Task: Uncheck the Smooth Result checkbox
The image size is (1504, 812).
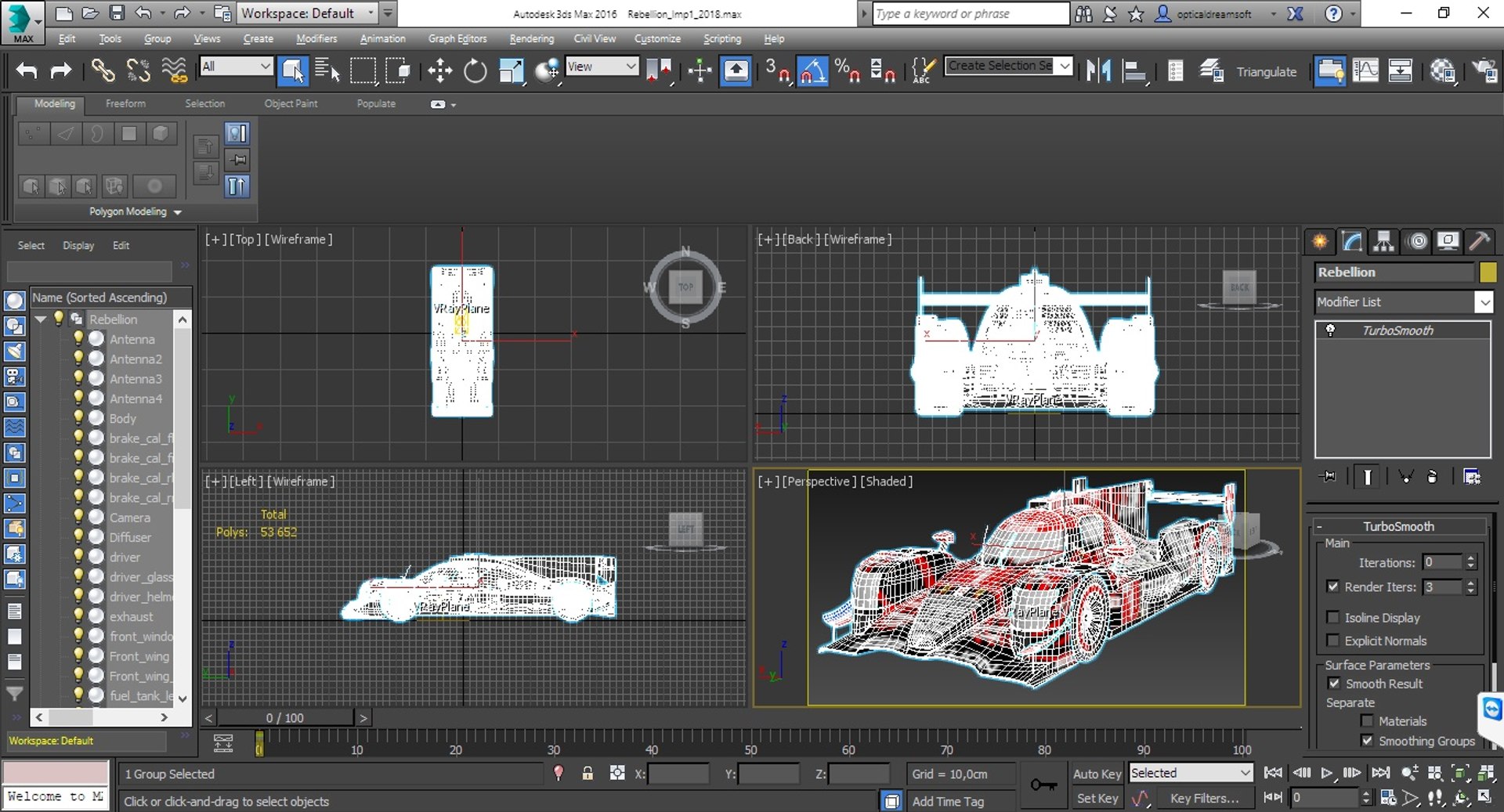Action: (1334, 684)
